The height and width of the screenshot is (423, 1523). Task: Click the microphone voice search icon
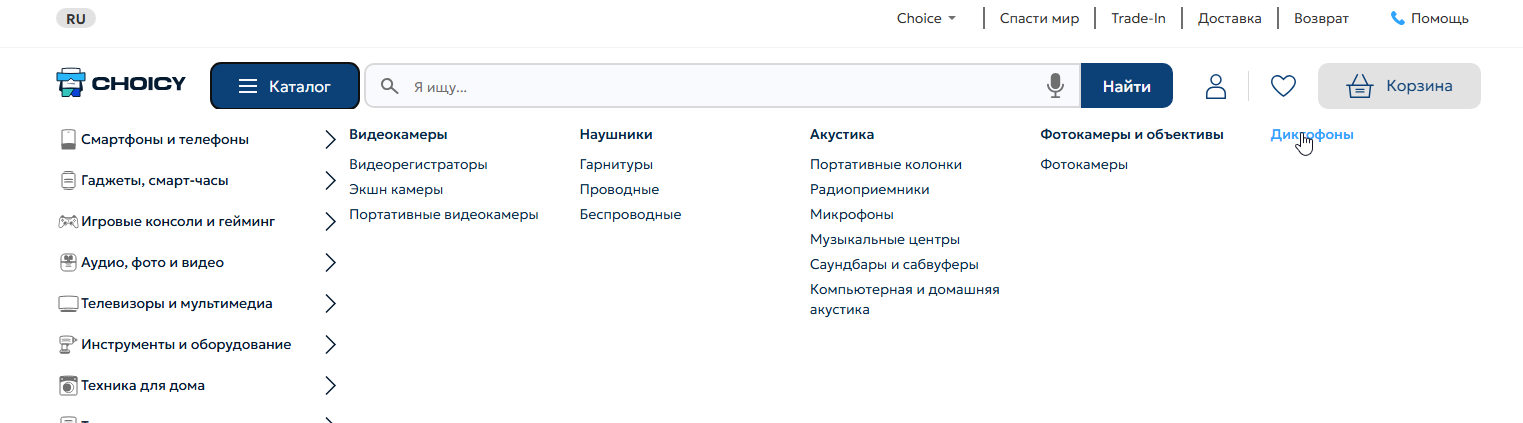[x=1055, y=86]
